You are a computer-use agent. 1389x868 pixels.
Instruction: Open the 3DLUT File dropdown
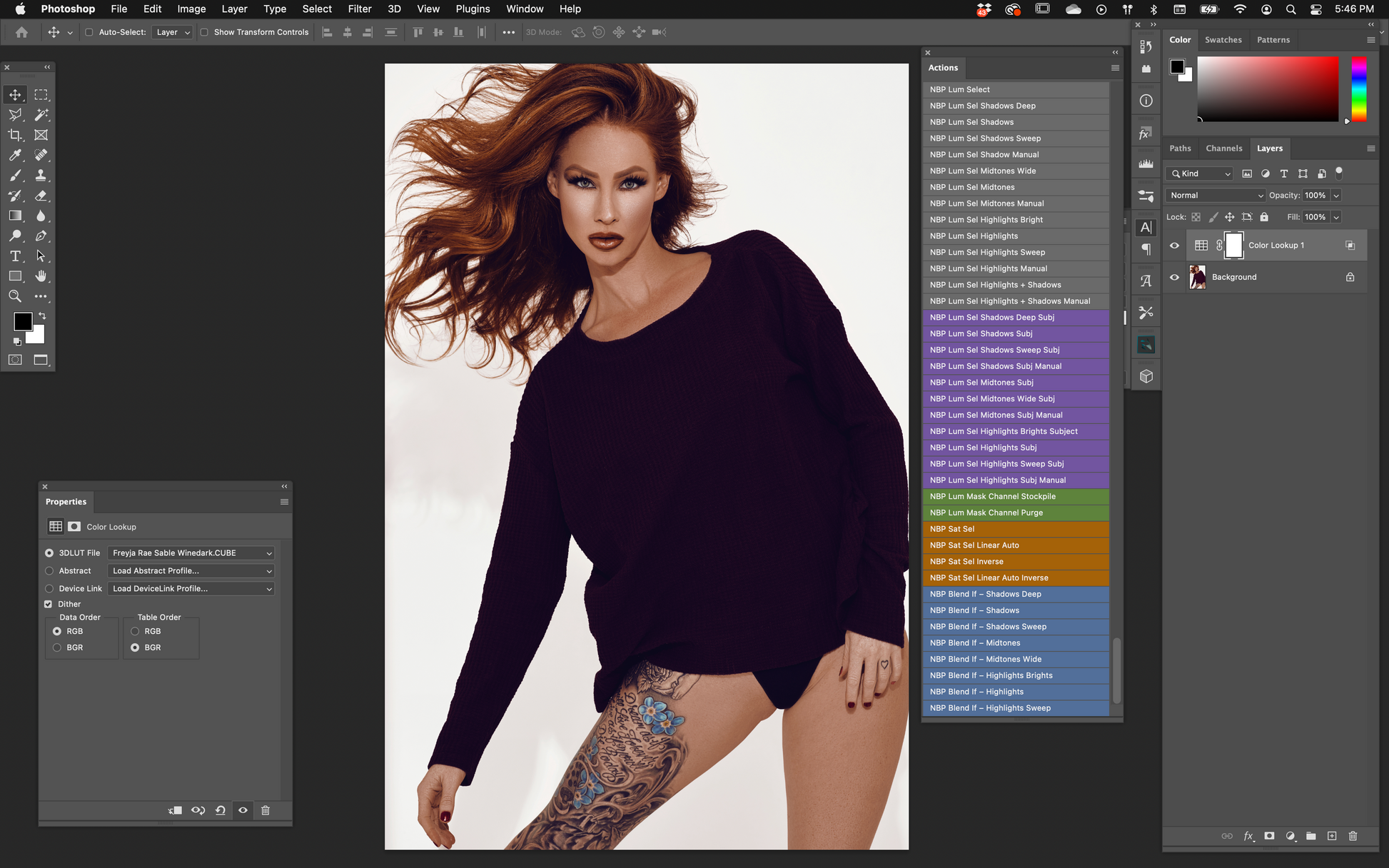(191, 553)
